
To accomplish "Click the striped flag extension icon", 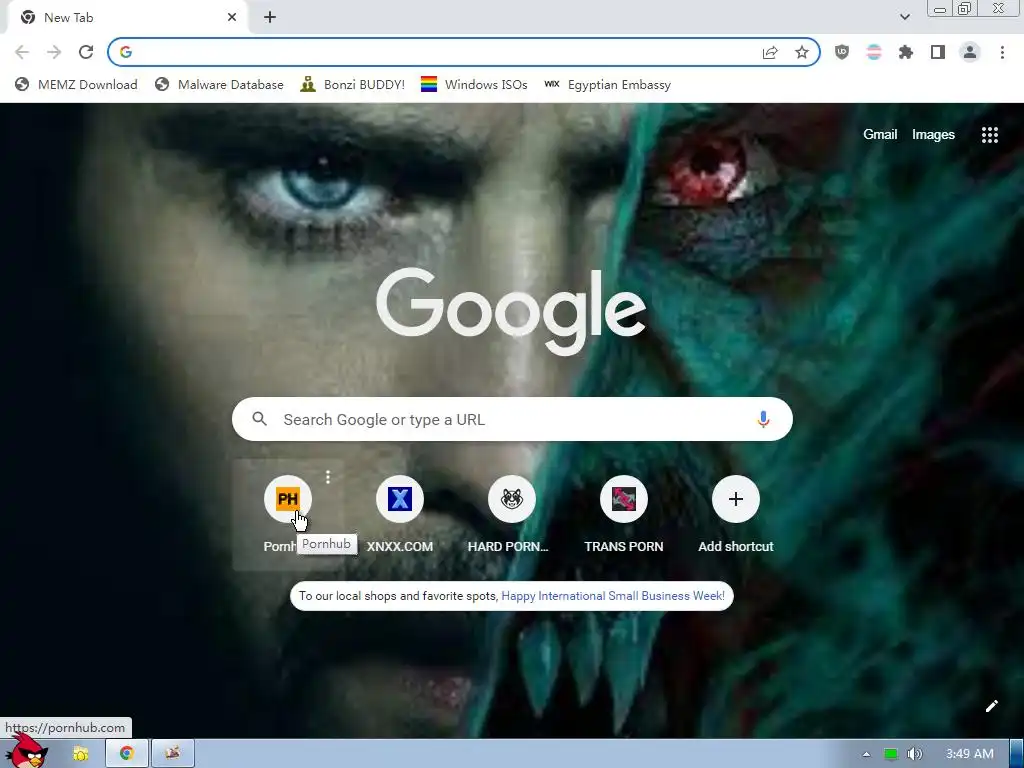I will 874,52.
